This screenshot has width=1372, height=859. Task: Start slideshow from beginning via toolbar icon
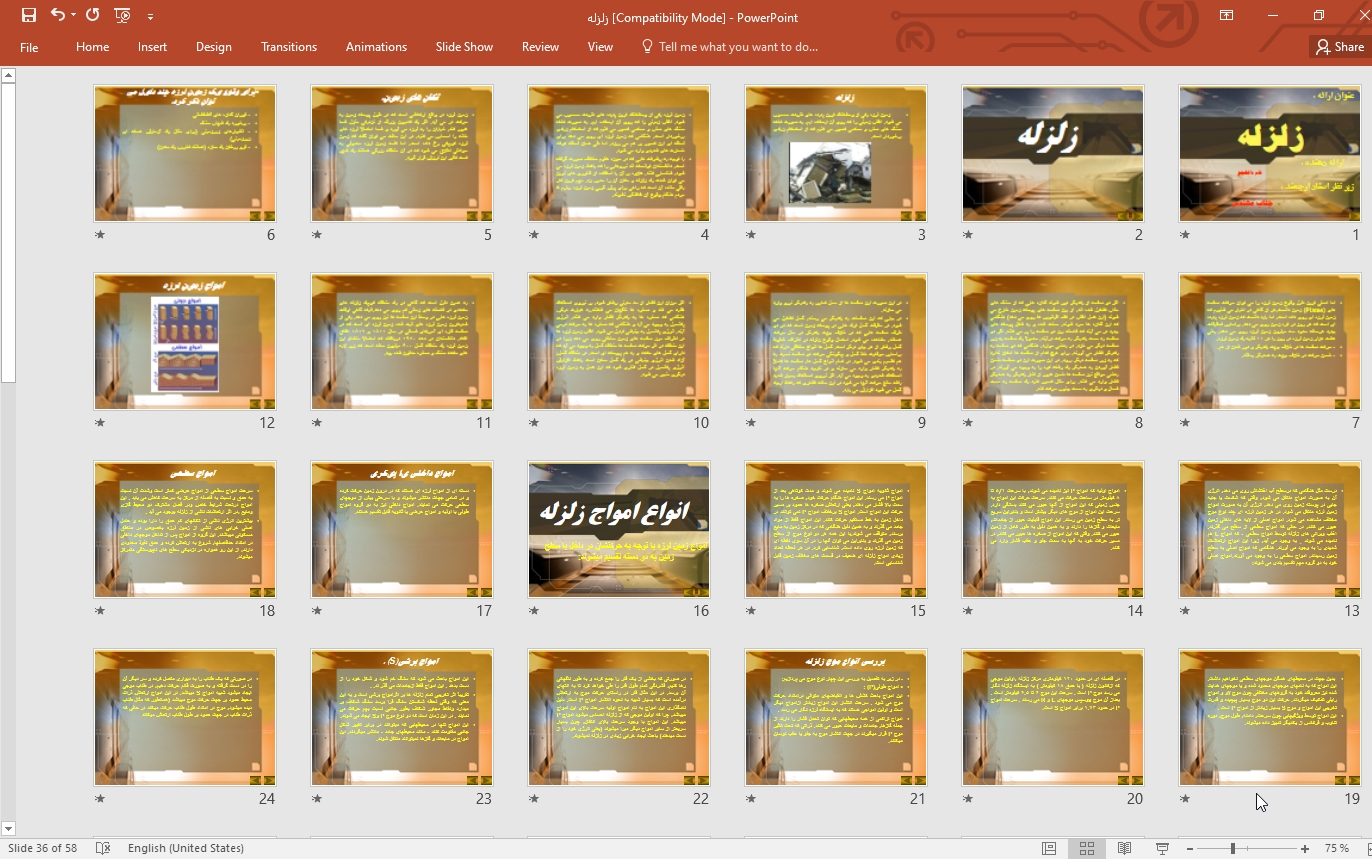click(x=122, y=16)
